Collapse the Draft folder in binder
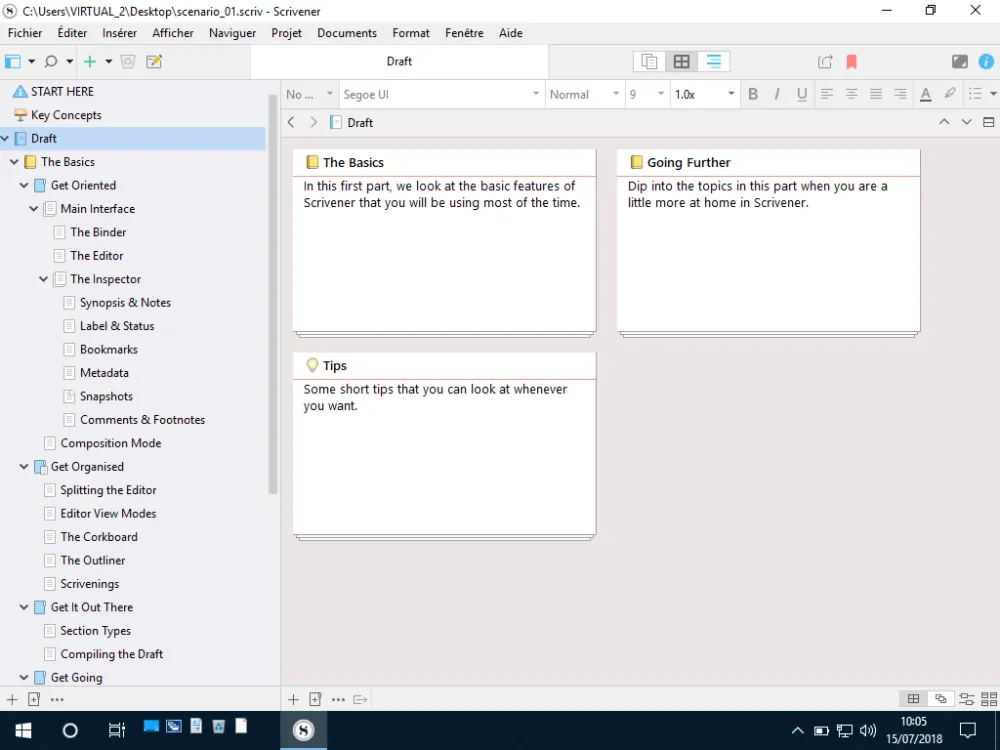The width and height of the screenshot is (1000, 750). 5,138
